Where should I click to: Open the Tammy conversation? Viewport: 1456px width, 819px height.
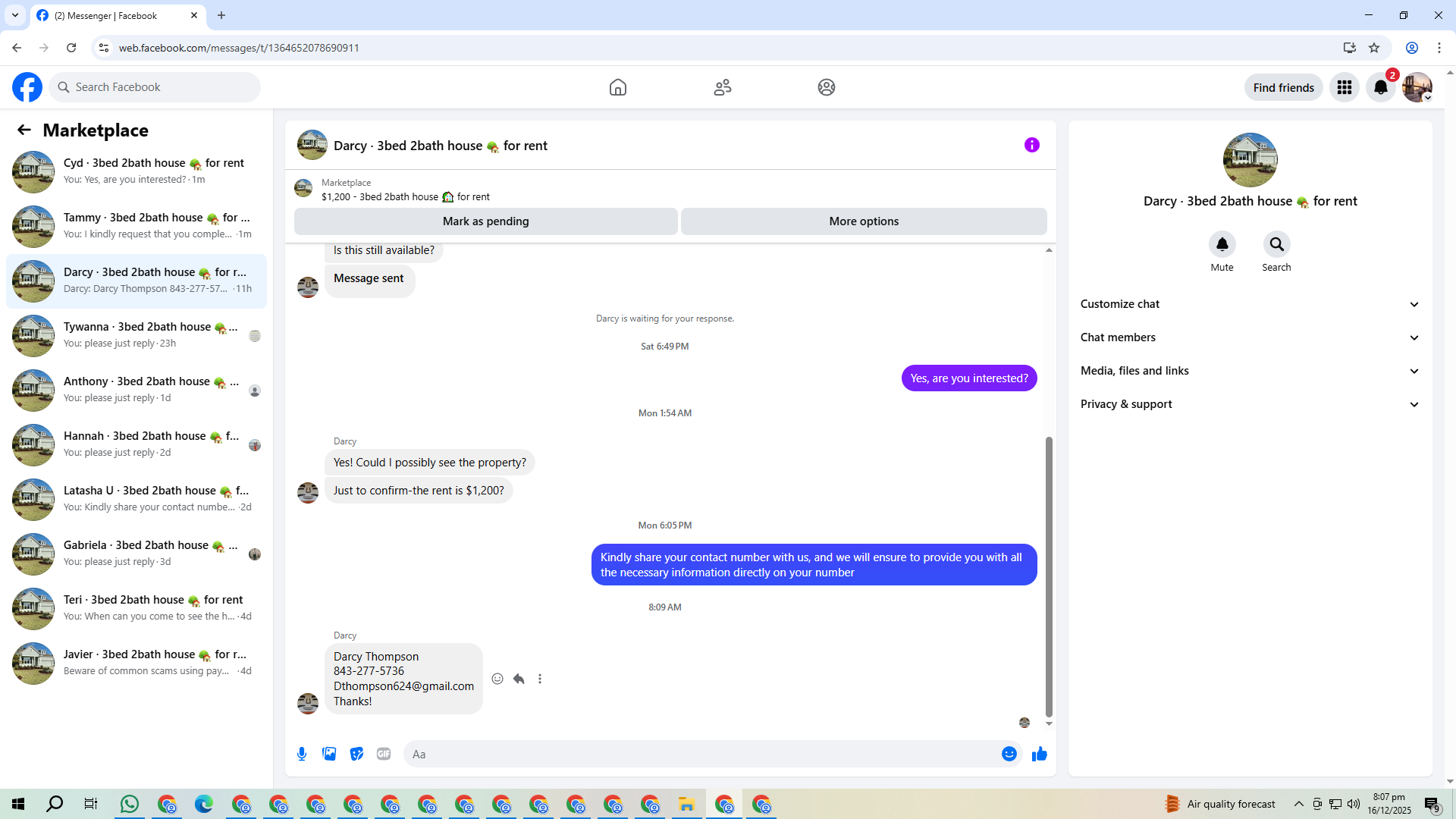(x=136, y=226)
